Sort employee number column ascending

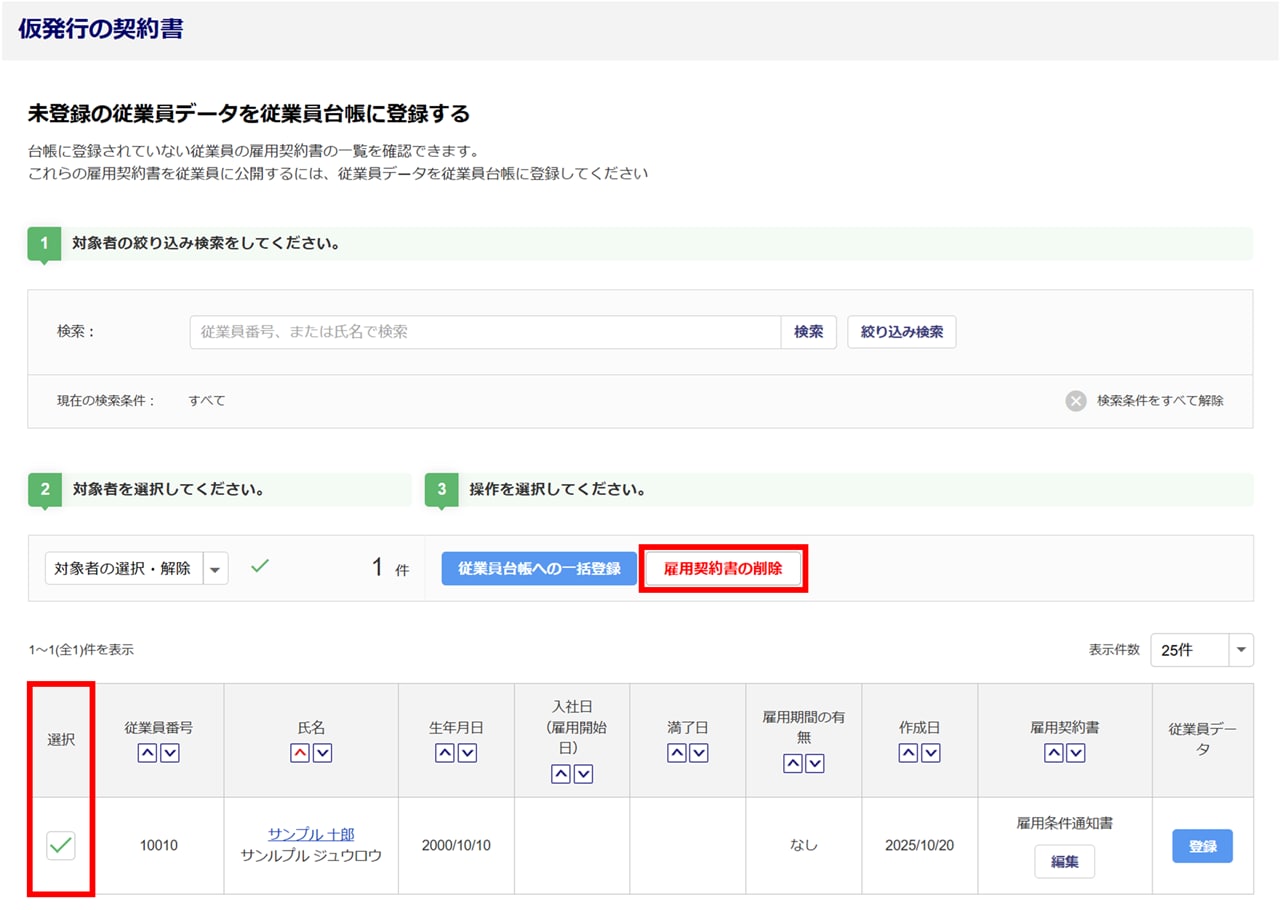coord(147,753)
